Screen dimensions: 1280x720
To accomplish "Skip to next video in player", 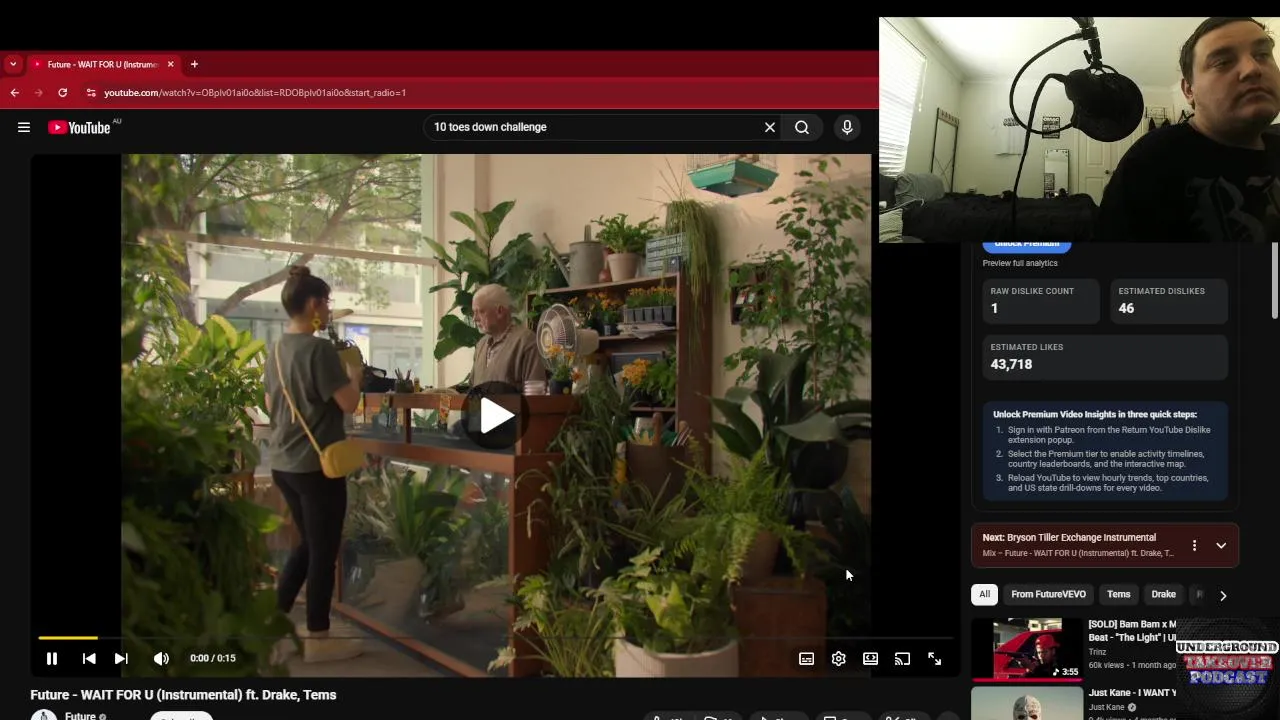I will click(121, 658).
